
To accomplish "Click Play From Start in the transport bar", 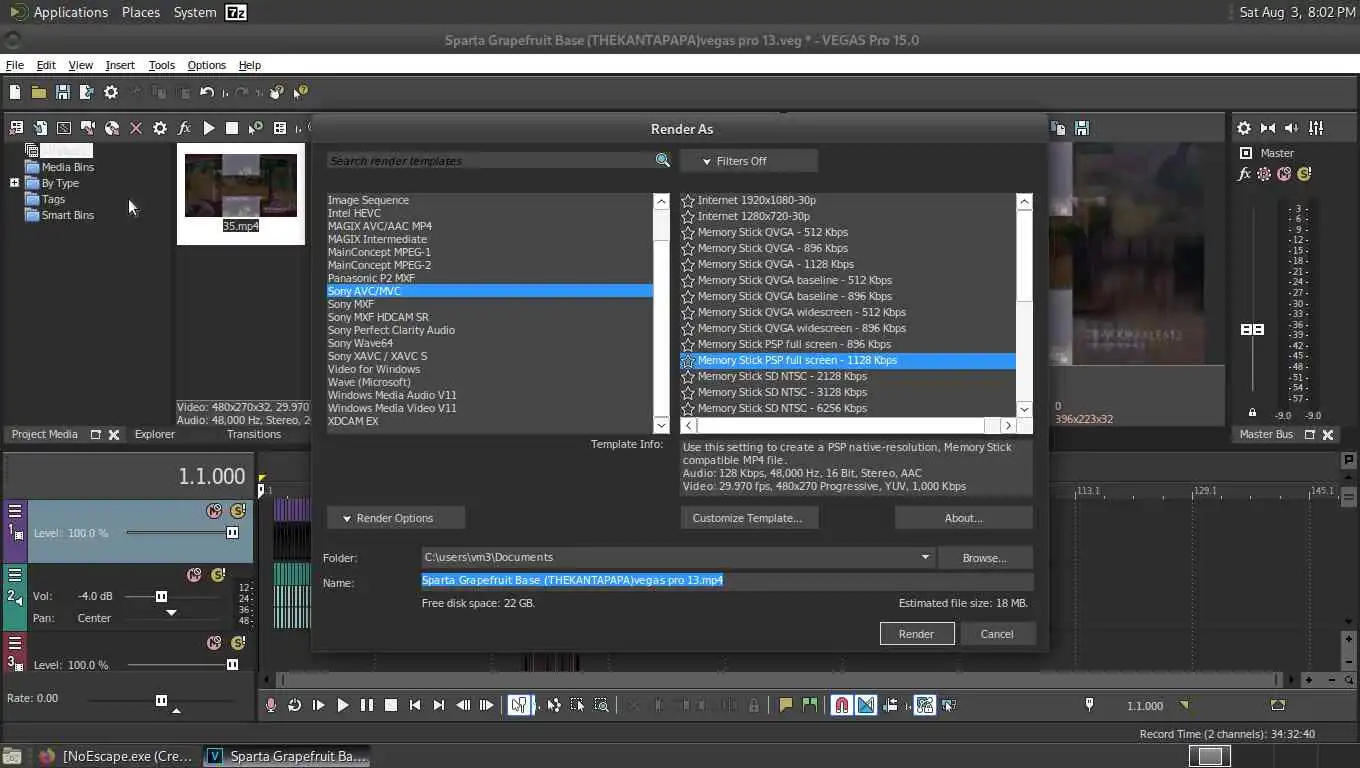I will 318,705.
